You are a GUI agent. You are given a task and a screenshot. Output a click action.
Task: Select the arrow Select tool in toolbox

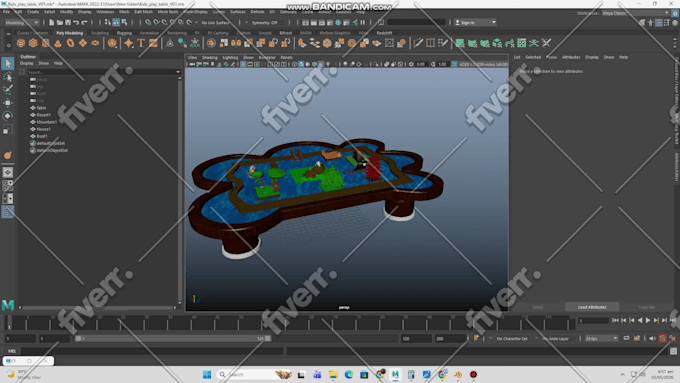(8, 64)
